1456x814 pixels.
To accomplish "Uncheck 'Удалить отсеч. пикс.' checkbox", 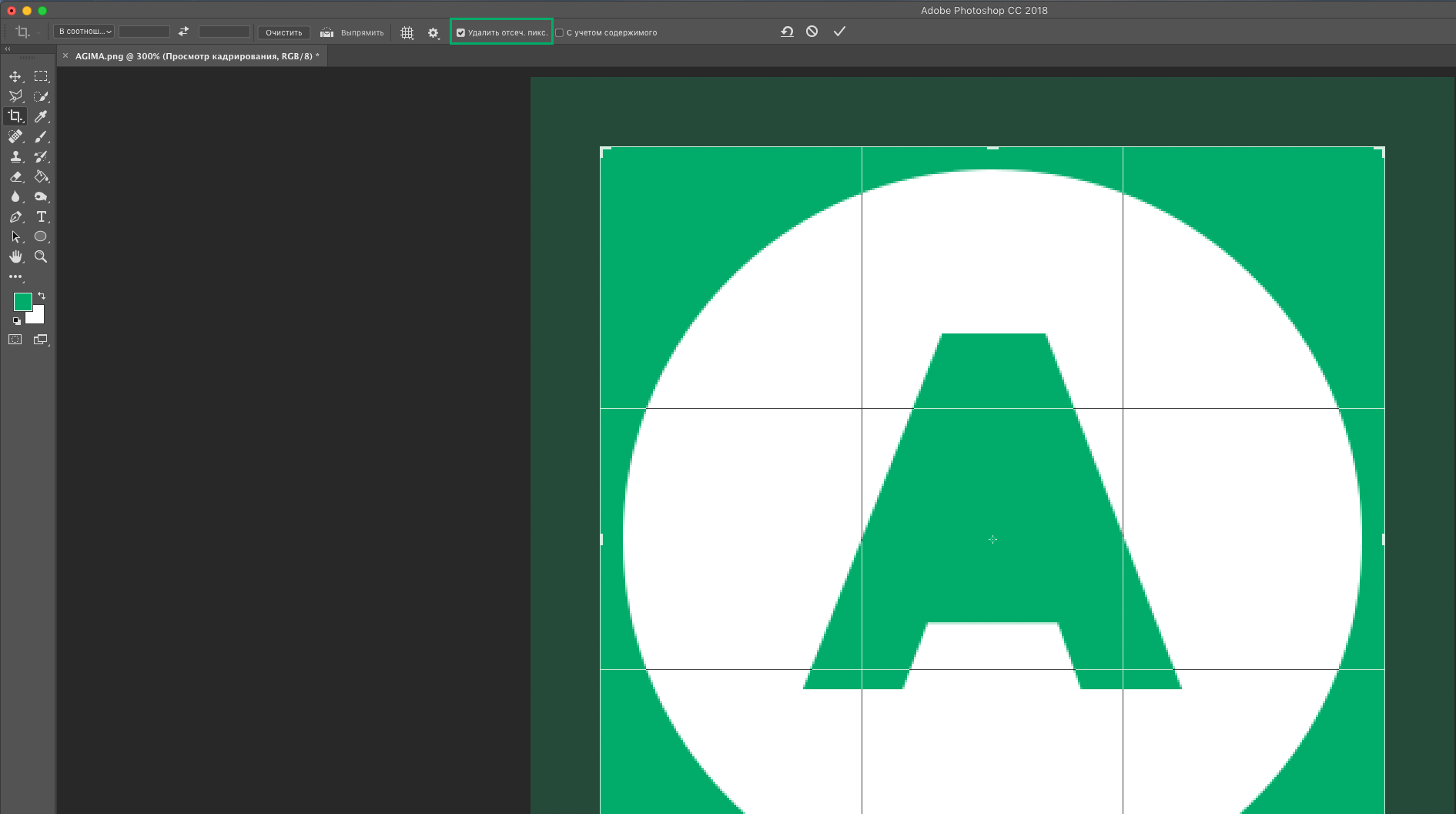I will (460, 32).
